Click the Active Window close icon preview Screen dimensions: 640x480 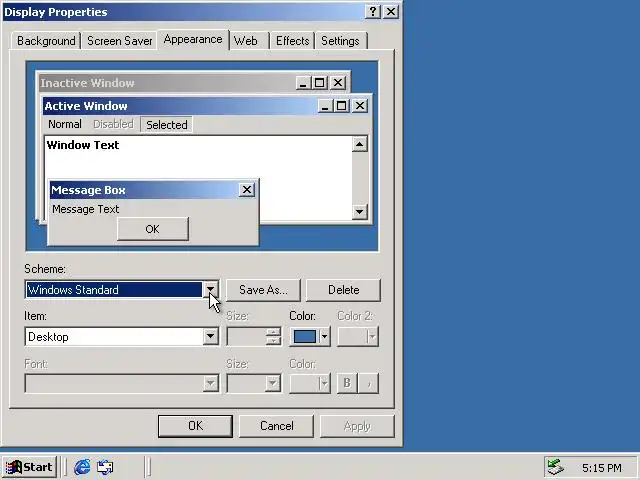coord(360,106)
